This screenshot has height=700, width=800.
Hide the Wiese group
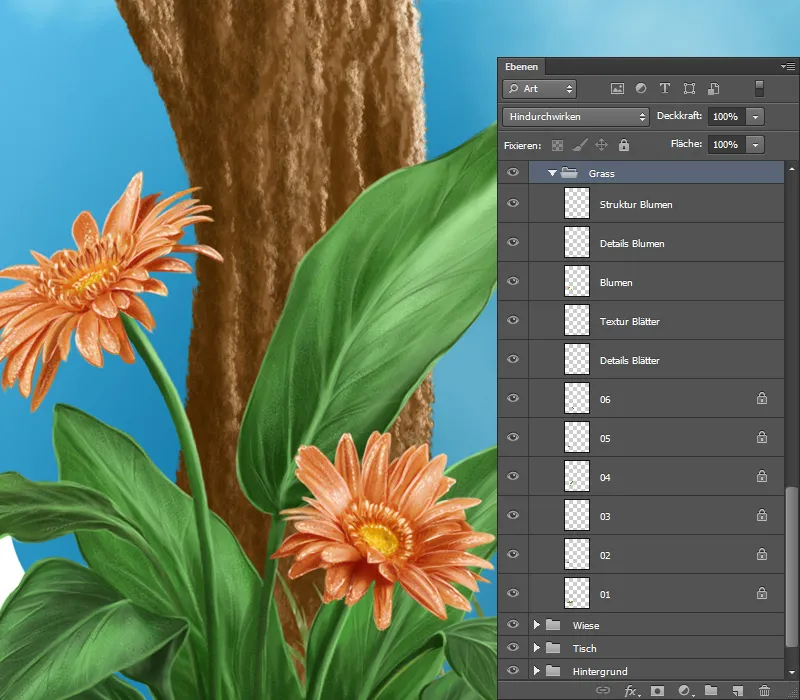(x=513, y=624)
